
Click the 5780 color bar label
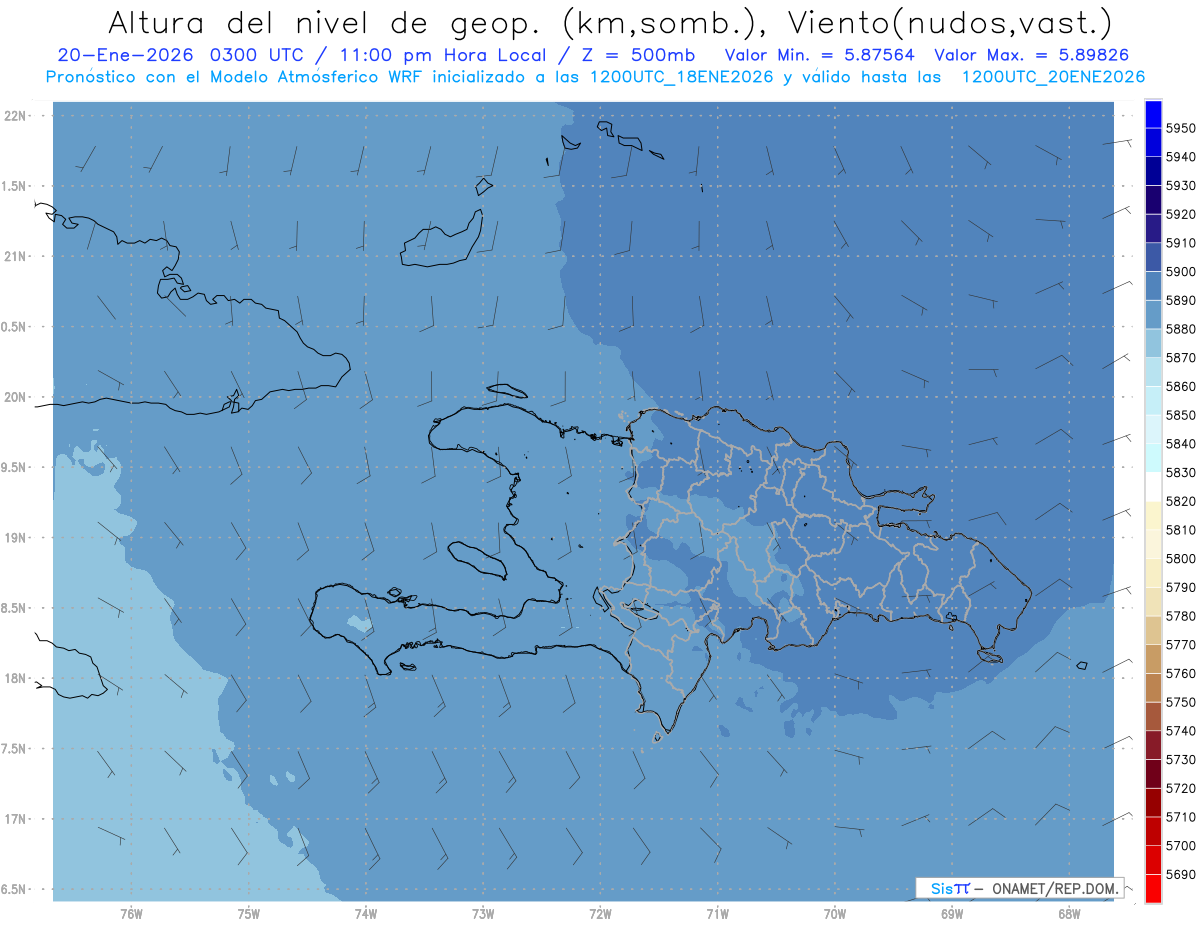(1181, 616)
